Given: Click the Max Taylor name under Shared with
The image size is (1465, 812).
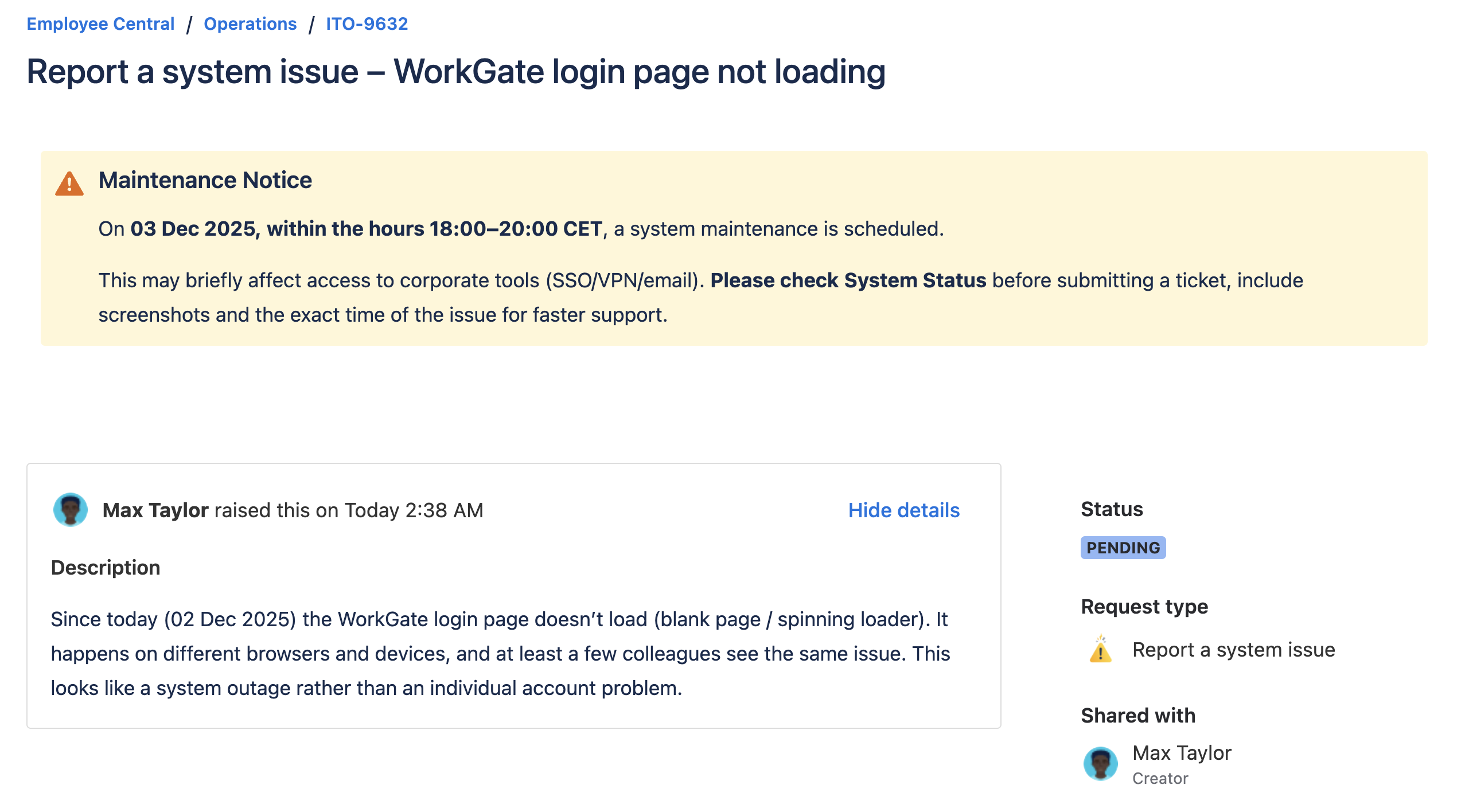Looking at the screenshot, I should coord(1182,753).
